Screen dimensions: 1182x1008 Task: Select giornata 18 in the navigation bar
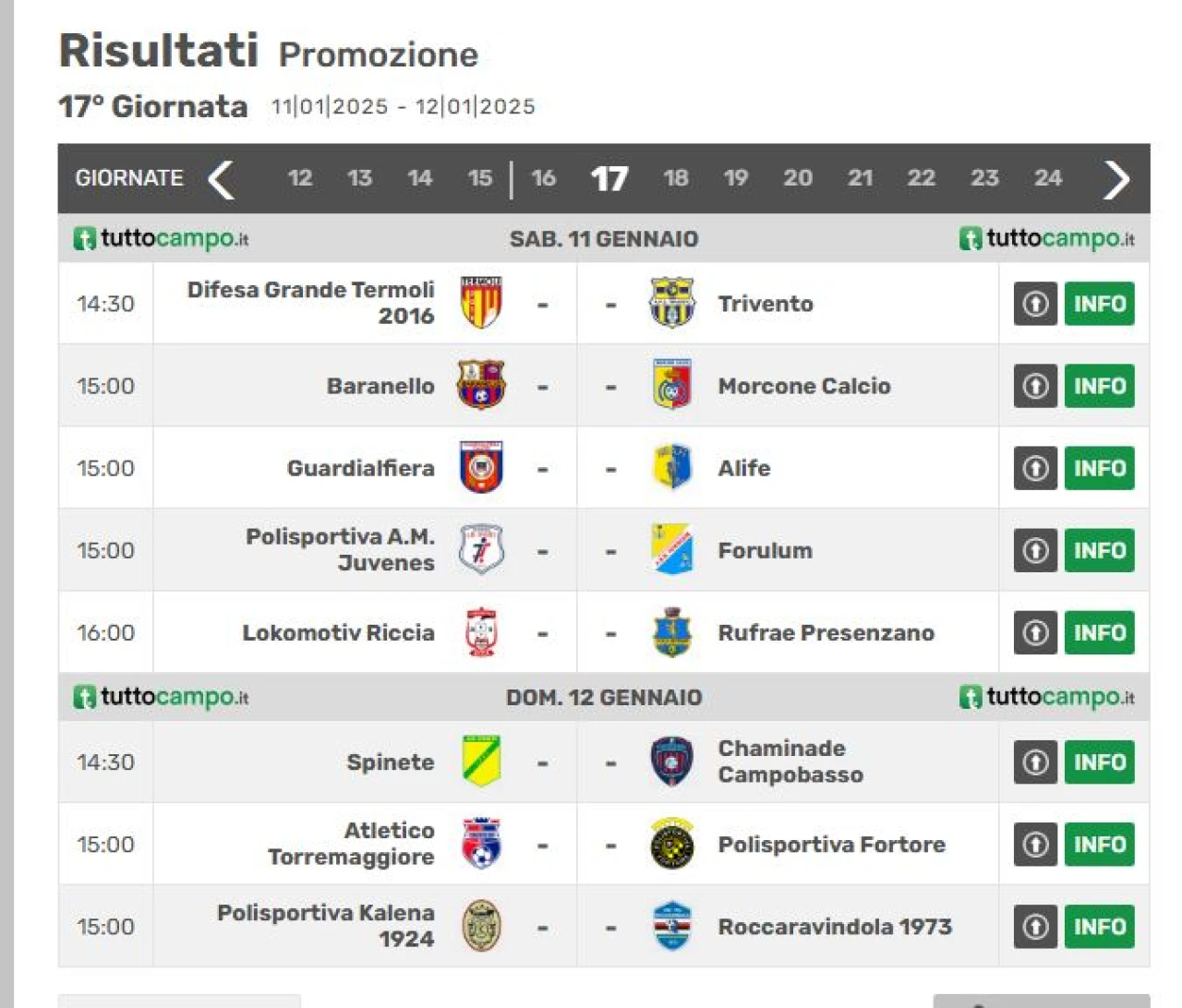coord(675,178)
